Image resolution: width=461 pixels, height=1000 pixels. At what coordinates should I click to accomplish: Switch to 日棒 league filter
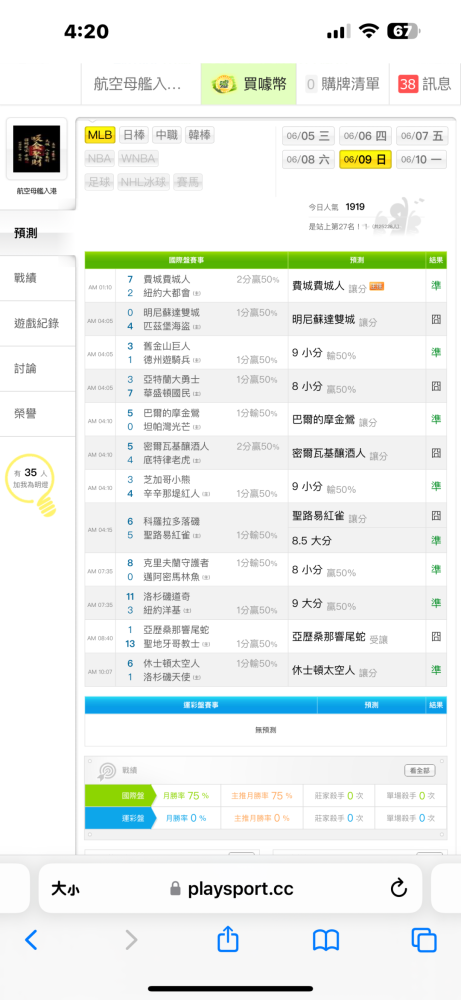tap(134, 135)
